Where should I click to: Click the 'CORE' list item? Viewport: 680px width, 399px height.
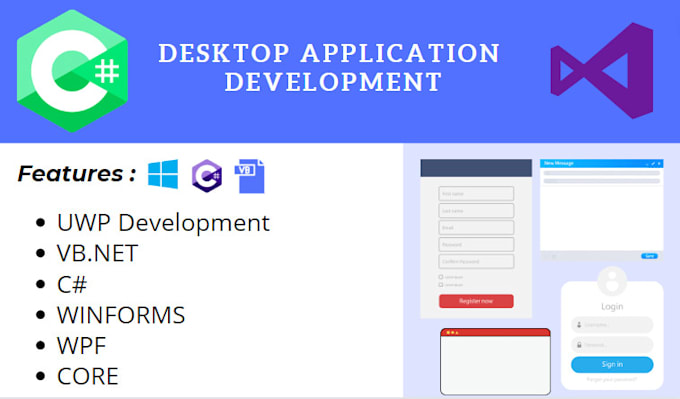tap(88, 376)
